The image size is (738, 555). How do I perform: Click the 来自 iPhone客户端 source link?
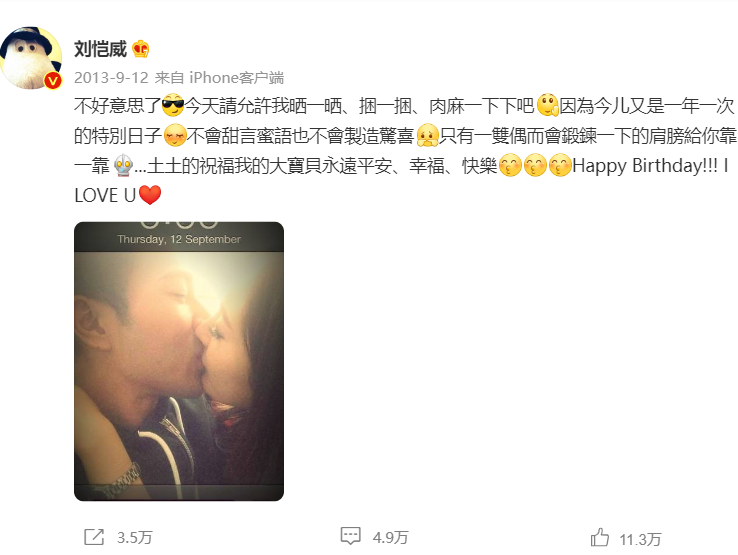(219, 78)
